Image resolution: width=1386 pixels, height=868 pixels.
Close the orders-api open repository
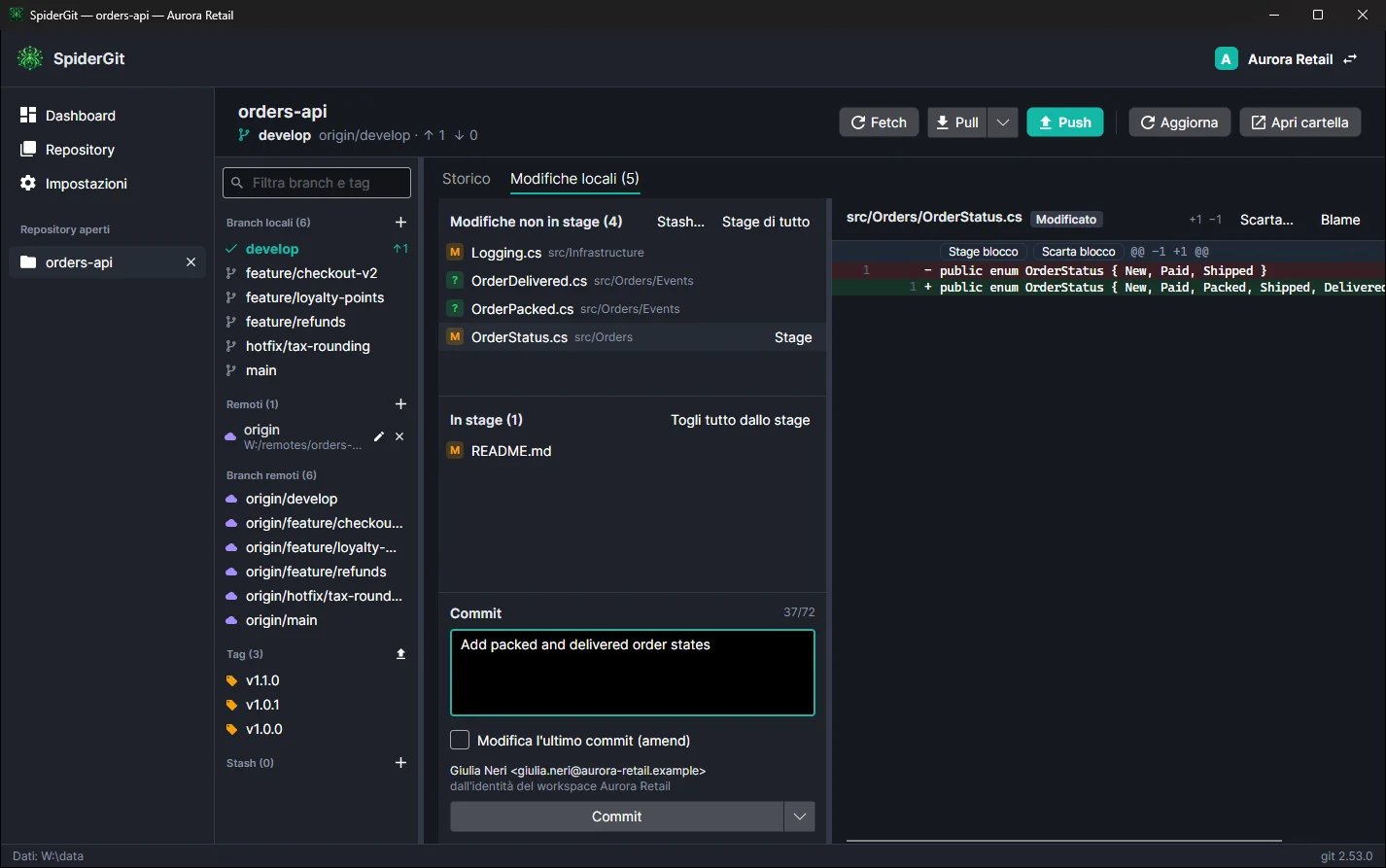coord(191,262)
